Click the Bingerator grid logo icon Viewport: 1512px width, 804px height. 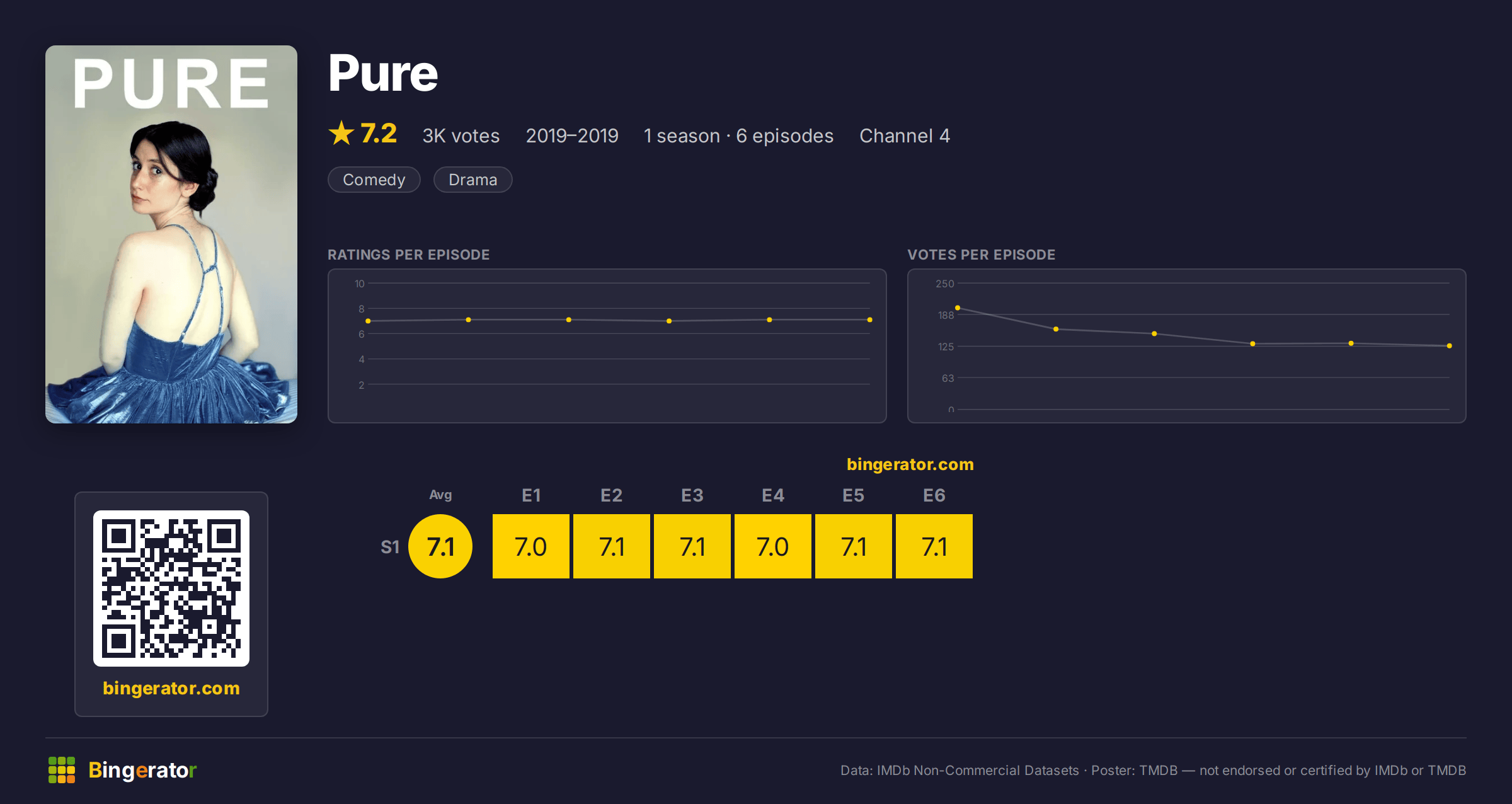click(x=62, y=770)
